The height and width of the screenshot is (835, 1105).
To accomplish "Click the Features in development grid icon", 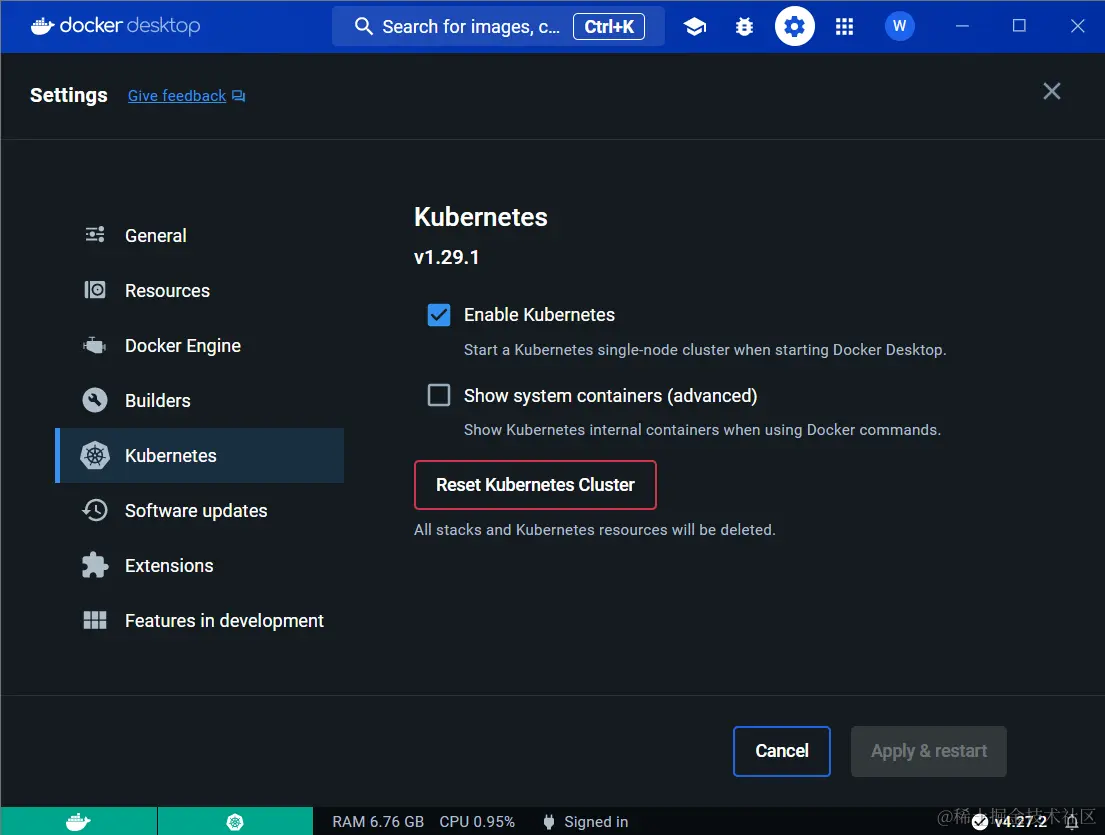I will coord(94,620).
